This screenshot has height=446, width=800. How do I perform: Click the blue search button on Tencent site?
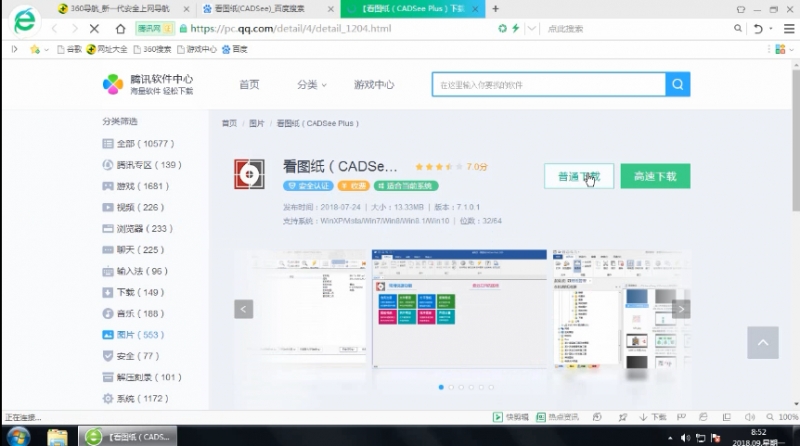tap(678, 84)
